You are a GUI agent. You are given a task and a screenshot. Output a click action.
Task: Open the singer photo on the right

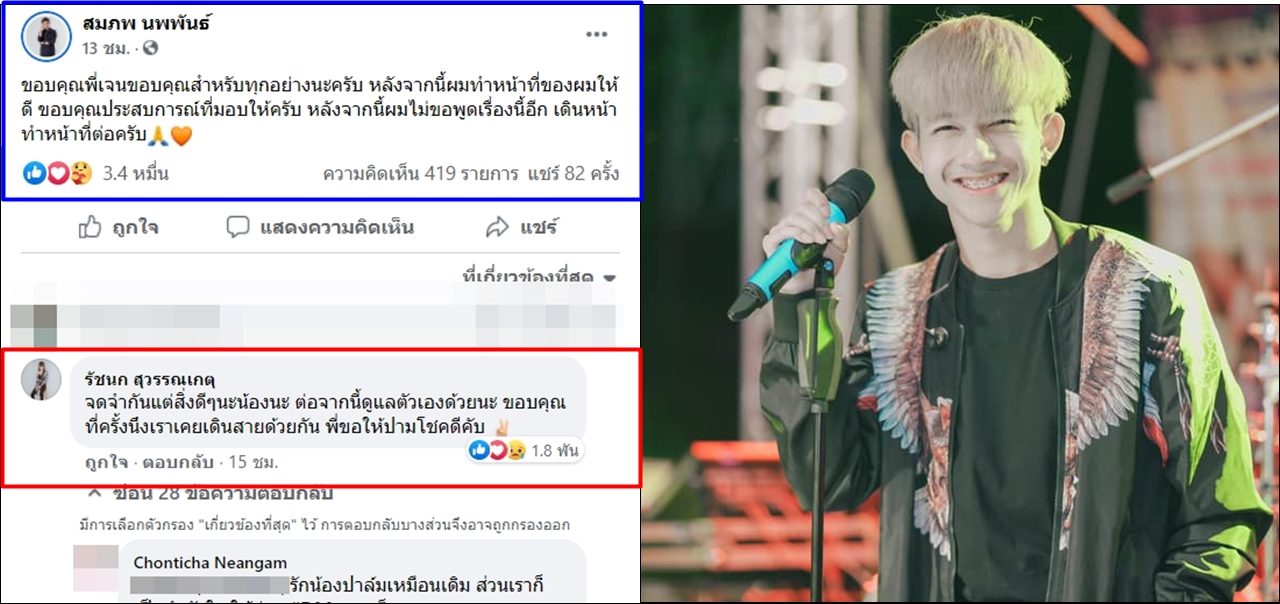click(x=961, y=303)
